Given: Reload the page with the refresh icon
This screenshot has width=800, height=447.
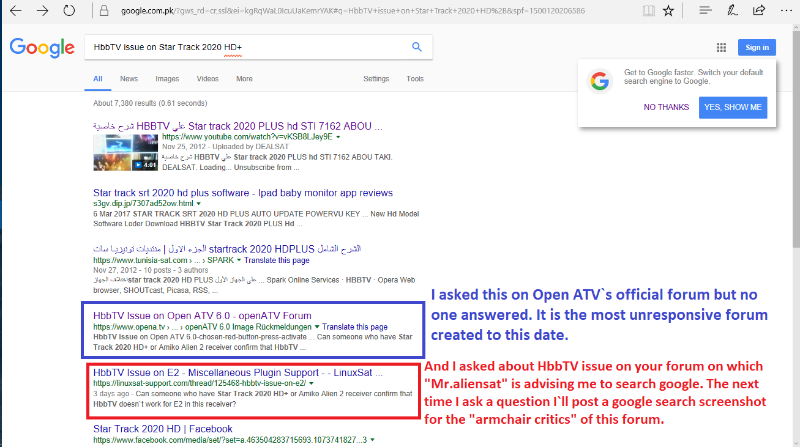Looking at the screenshot, I should tap(69, 10).
